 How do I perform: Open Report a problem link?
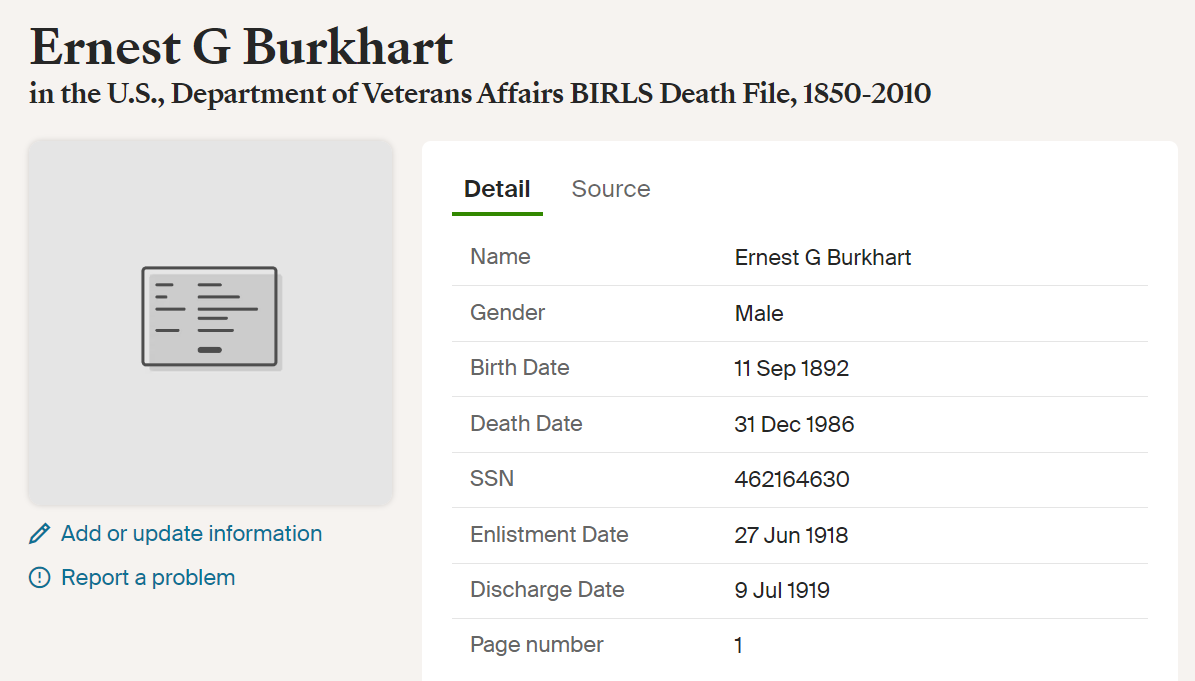click(148, 578)
